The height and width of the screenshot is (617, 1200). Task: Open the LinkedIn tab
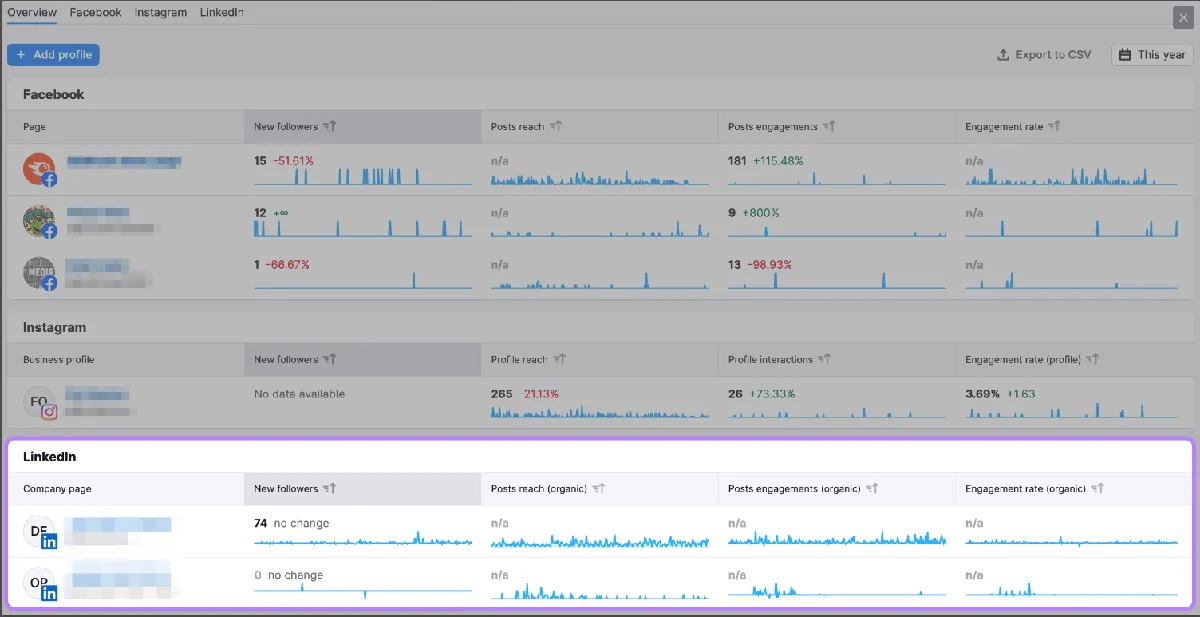(x=222, y=13)
